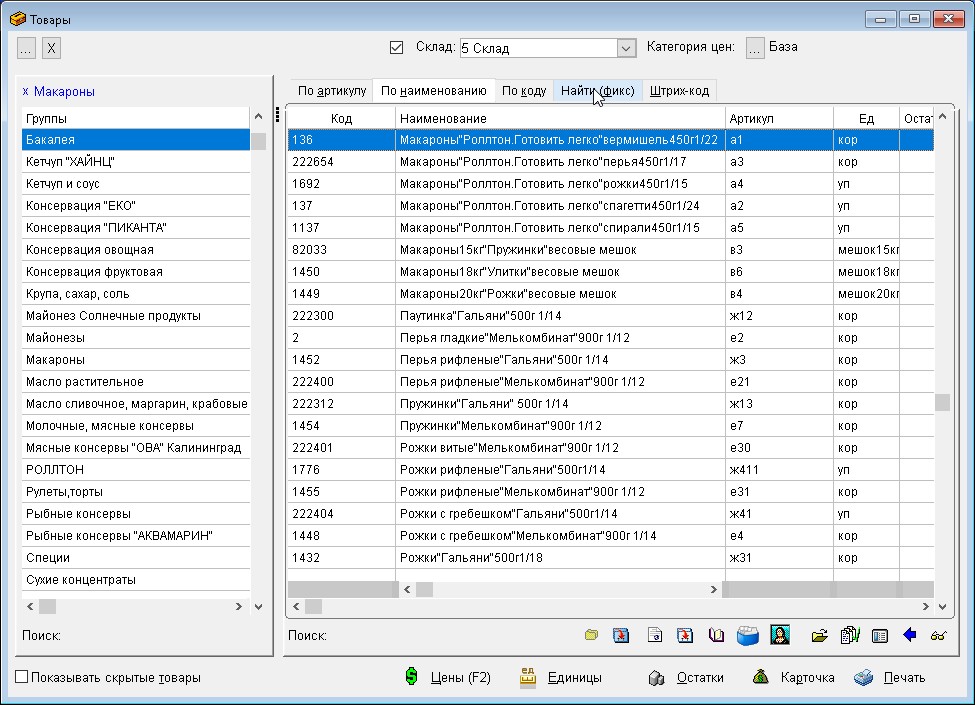Click the documents with checkmark icon
This screenshot has width=975, height=705.
(x=850, y=635)
